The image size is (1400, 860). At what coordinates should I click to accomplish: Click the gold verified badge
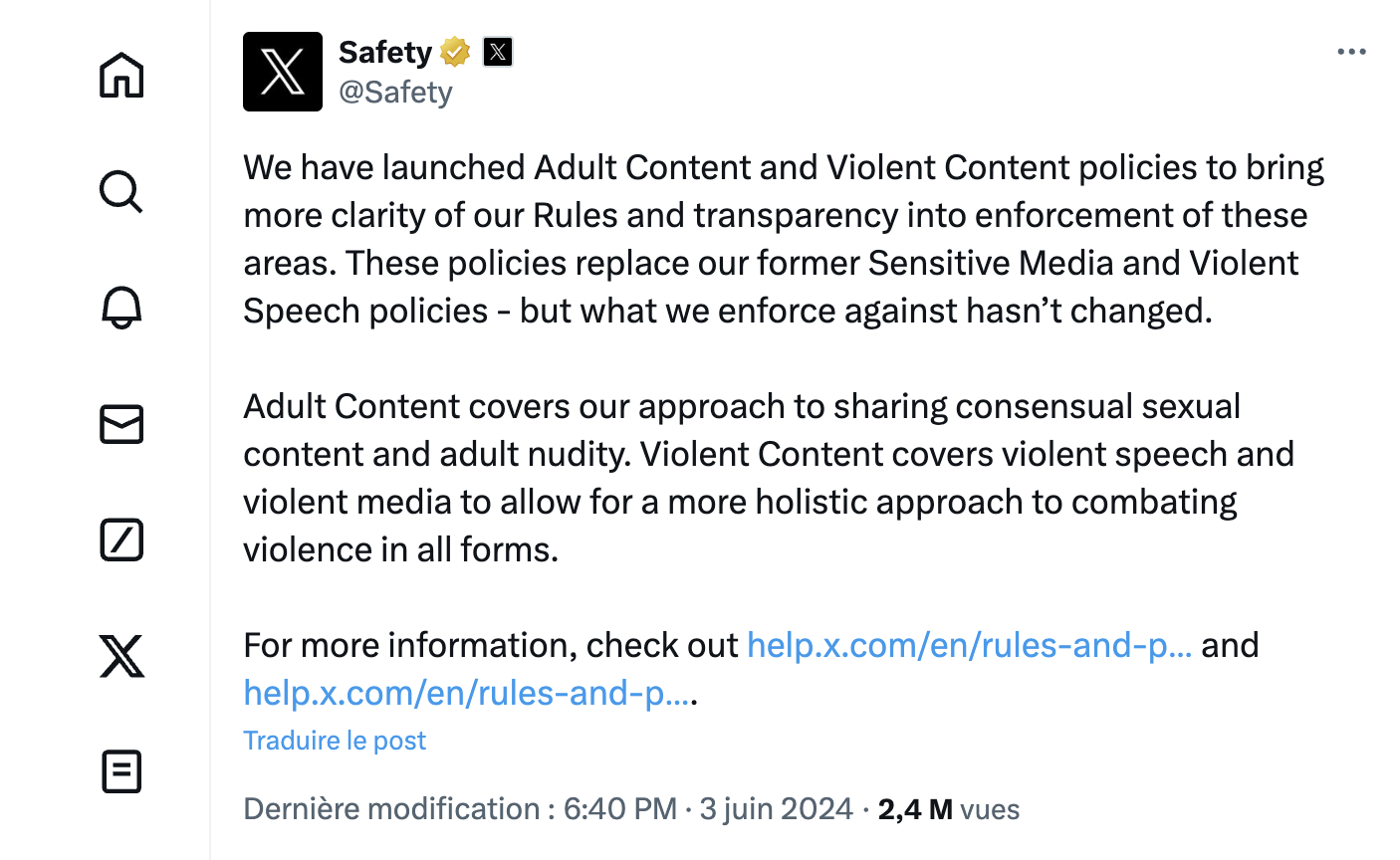click(455, 52)
